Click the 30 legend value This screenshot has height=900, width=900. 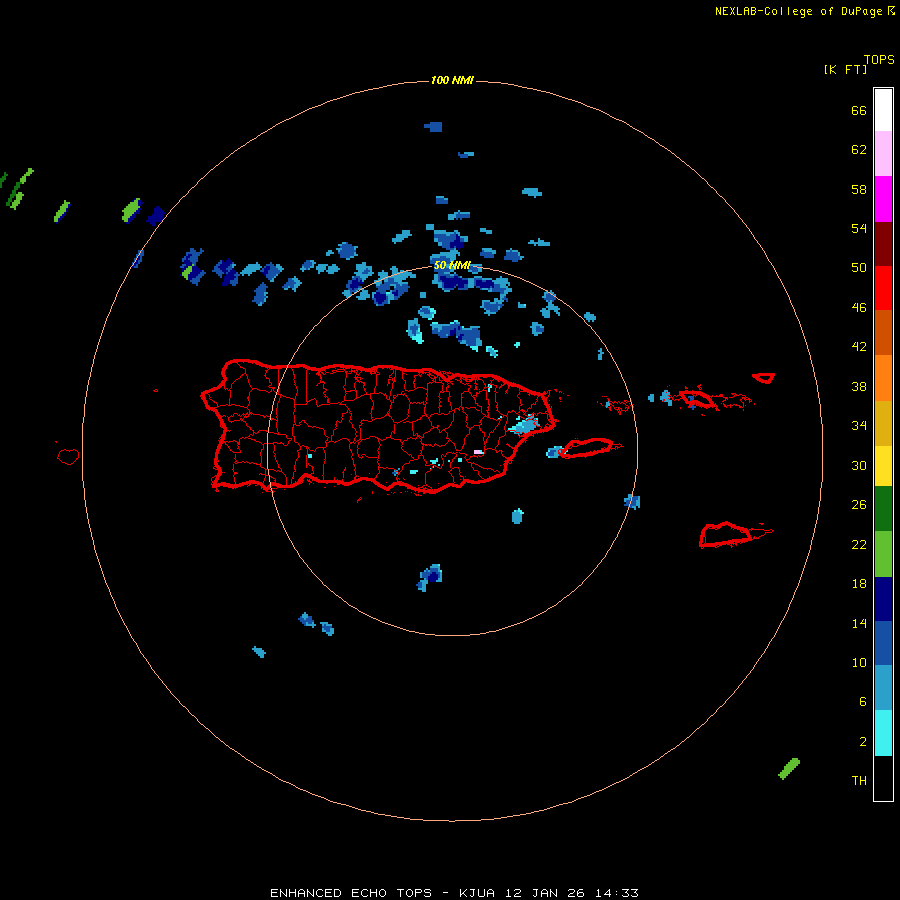point(859,465)
